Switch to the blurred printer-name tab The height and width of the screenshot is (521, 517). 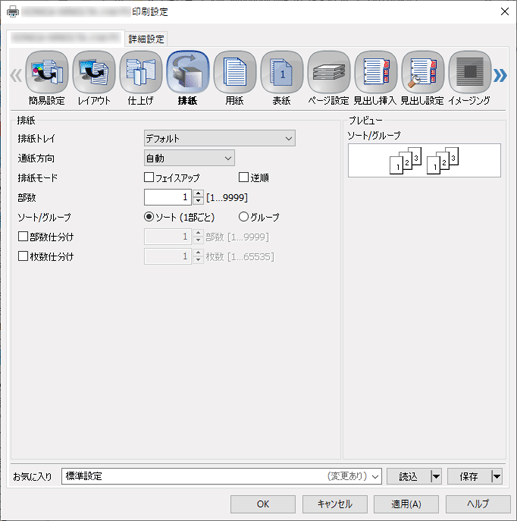pyautogui.click(x=65, y=38)
